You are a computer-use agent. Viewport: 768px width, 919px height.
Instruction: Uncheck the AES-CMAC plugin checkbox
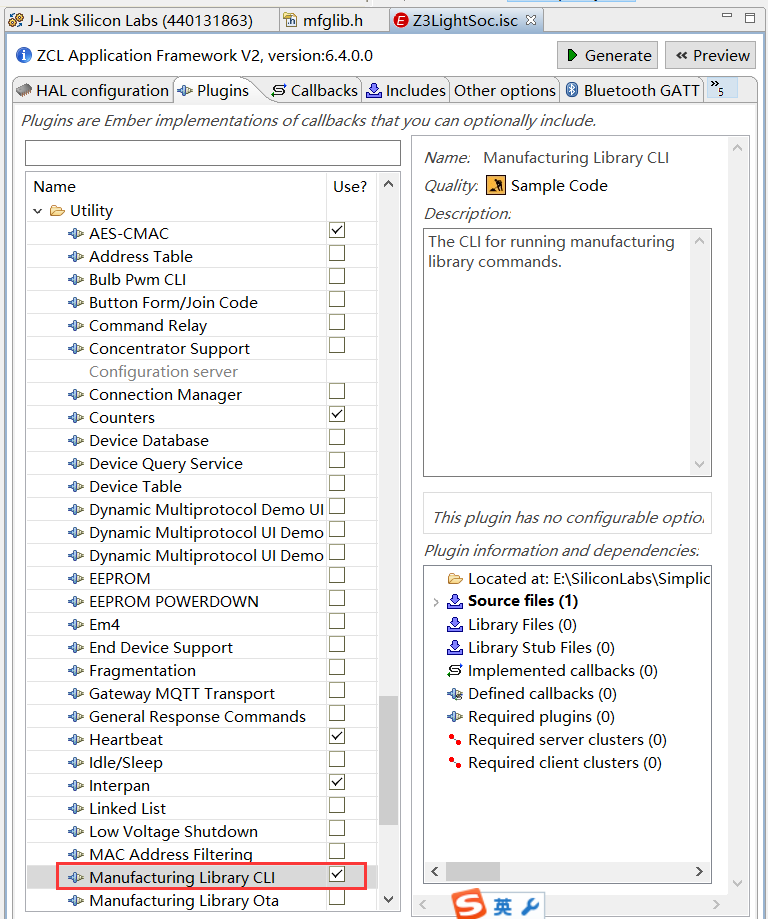[337, 230]
